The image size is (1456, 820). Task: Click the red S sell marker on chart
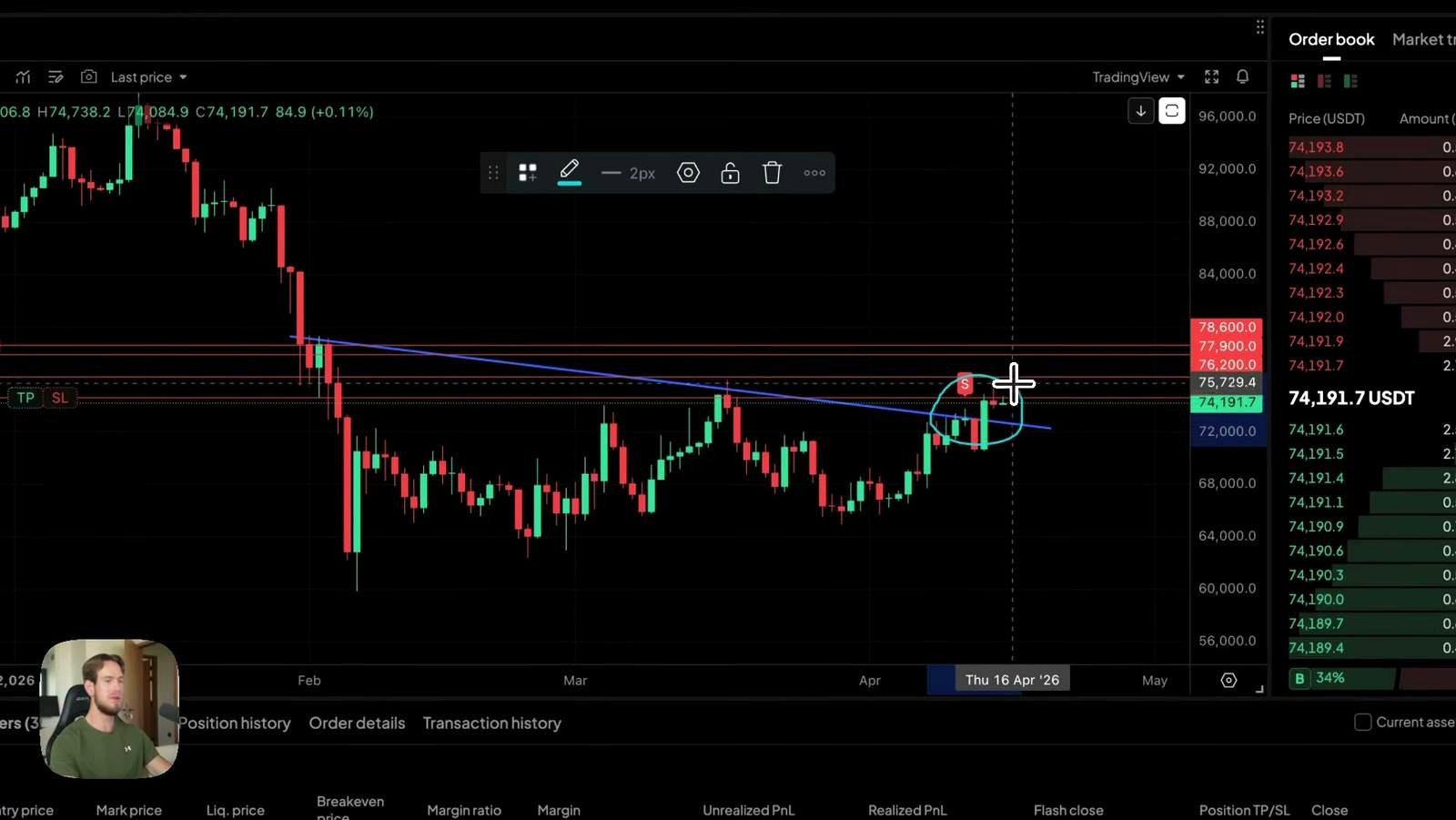tap(965, 384)
